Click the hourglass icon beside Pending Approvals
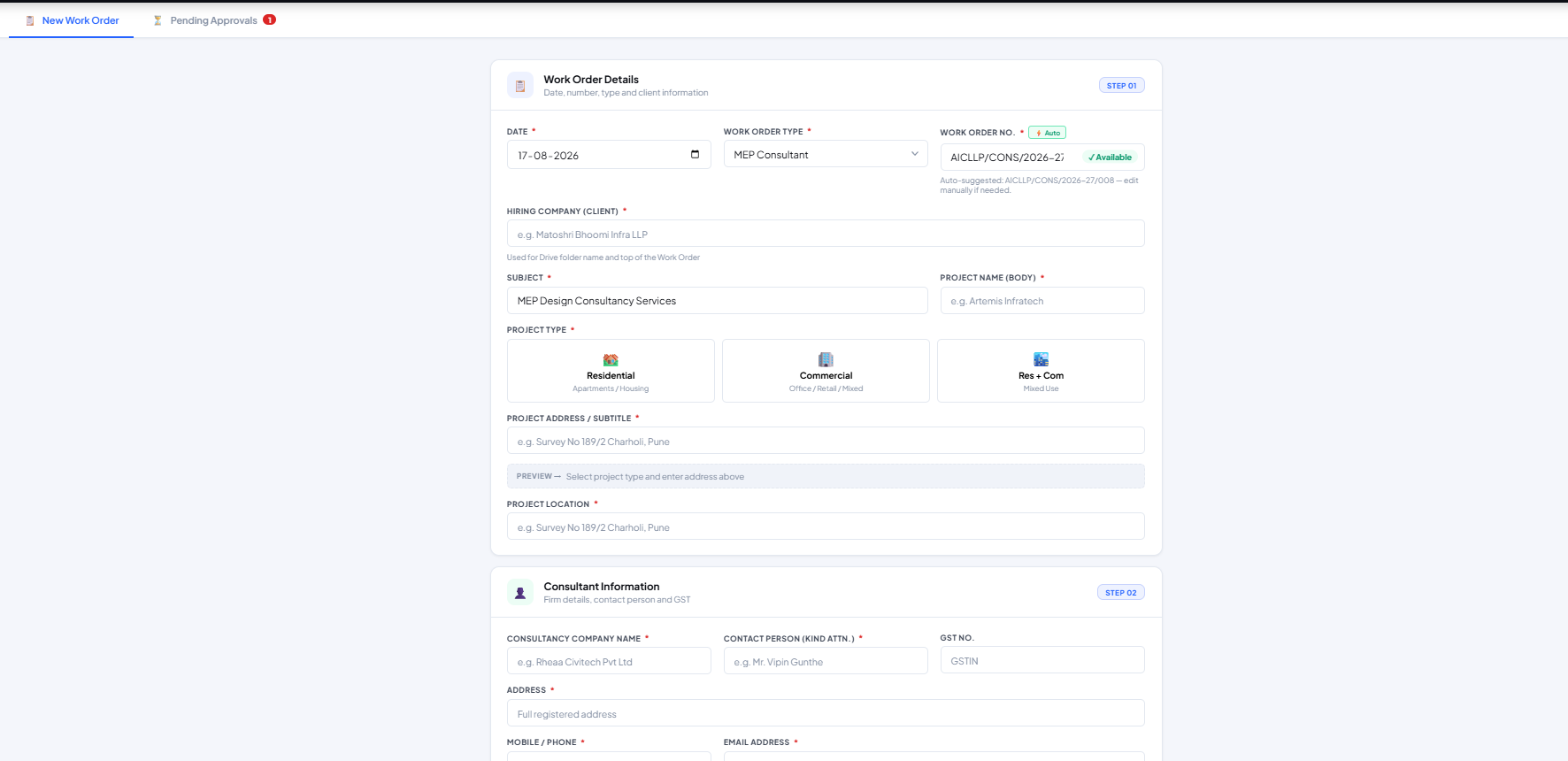This screenshot has height=761, width=1568. coord(158,20)
